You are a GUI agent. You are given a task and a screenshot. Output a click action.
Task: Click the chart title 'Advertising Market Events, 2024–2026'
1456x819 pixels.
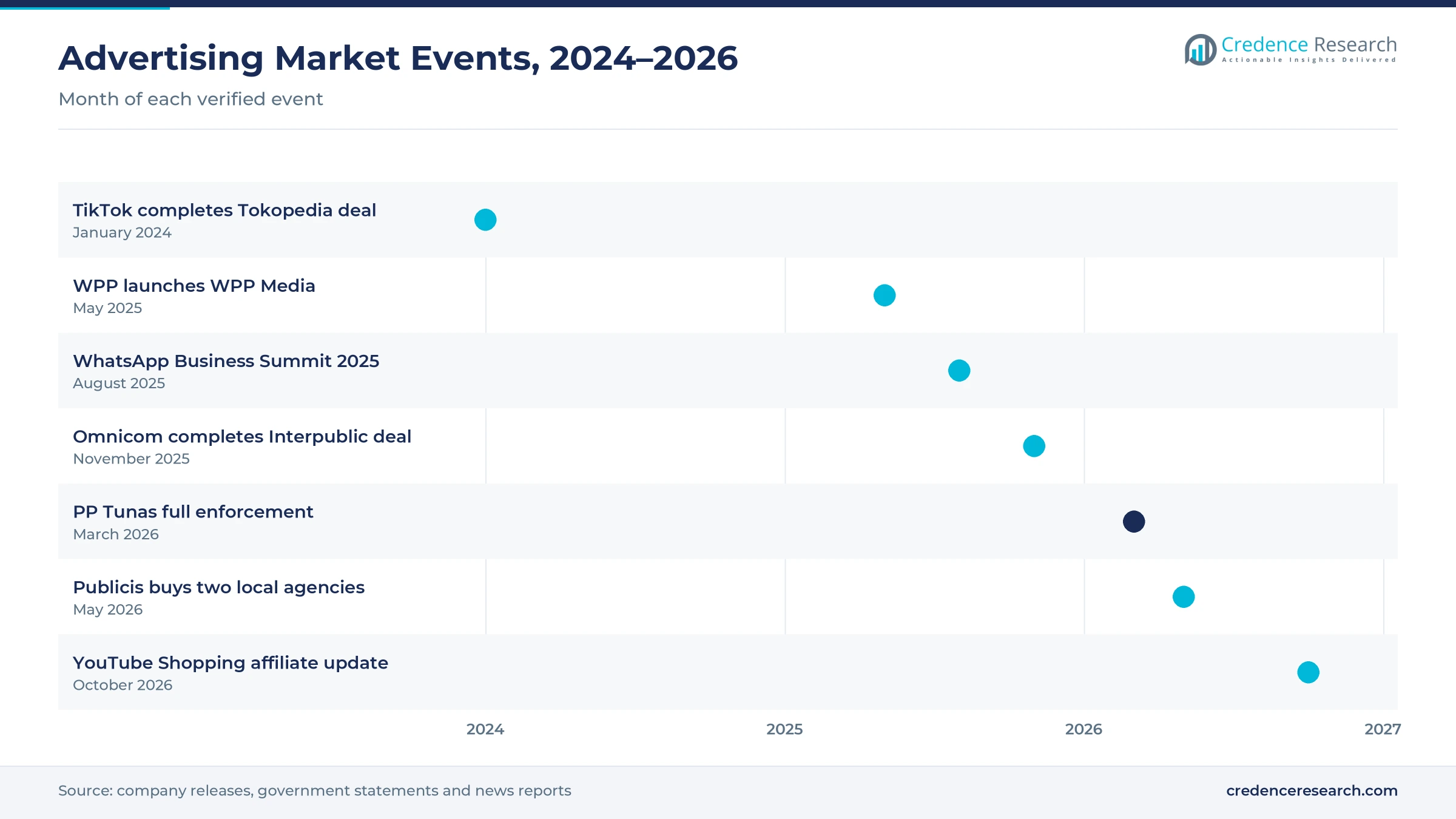tap(398, 58)
